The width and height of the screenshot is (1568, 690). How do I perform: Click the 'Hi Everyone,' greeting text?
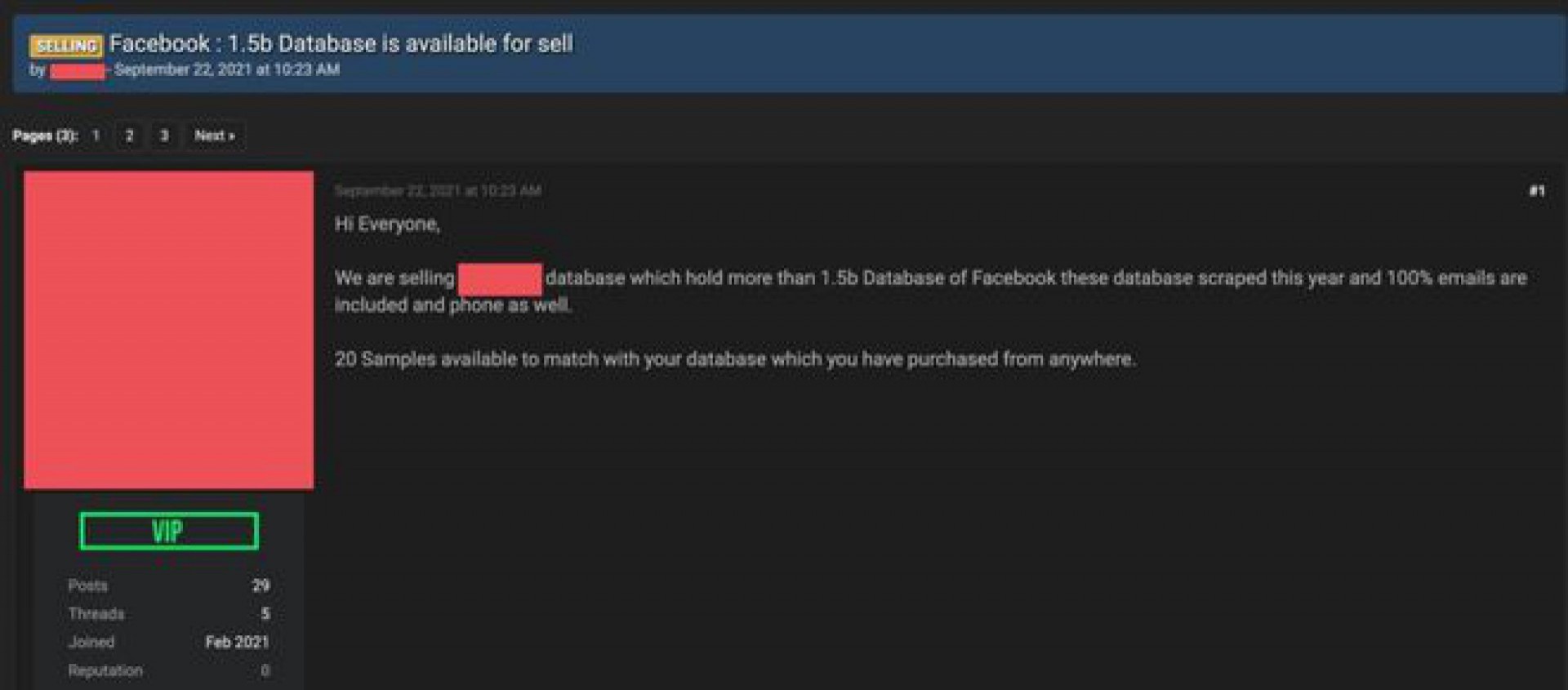tap(387, 224)
